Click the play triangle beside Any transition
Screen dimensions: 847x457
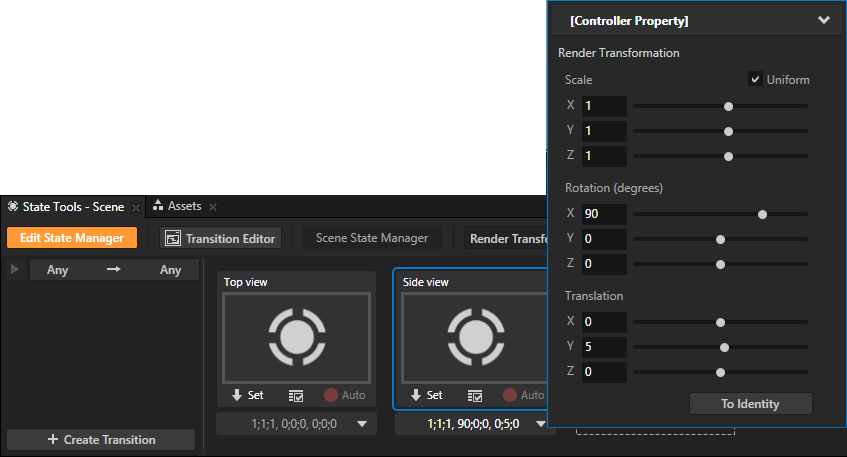pos(14,270)
